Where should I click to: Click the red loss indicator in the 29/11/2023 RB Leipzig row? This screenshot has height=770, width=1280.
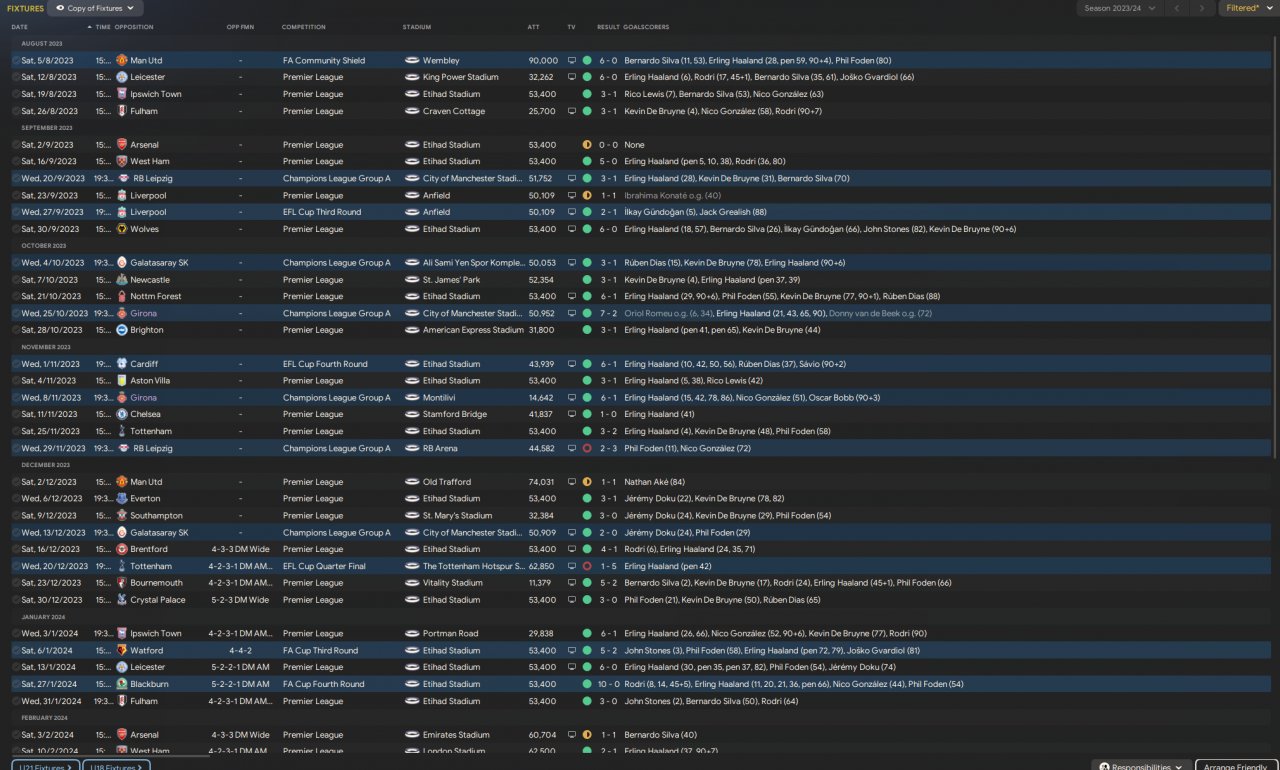[x=587, y=449]
